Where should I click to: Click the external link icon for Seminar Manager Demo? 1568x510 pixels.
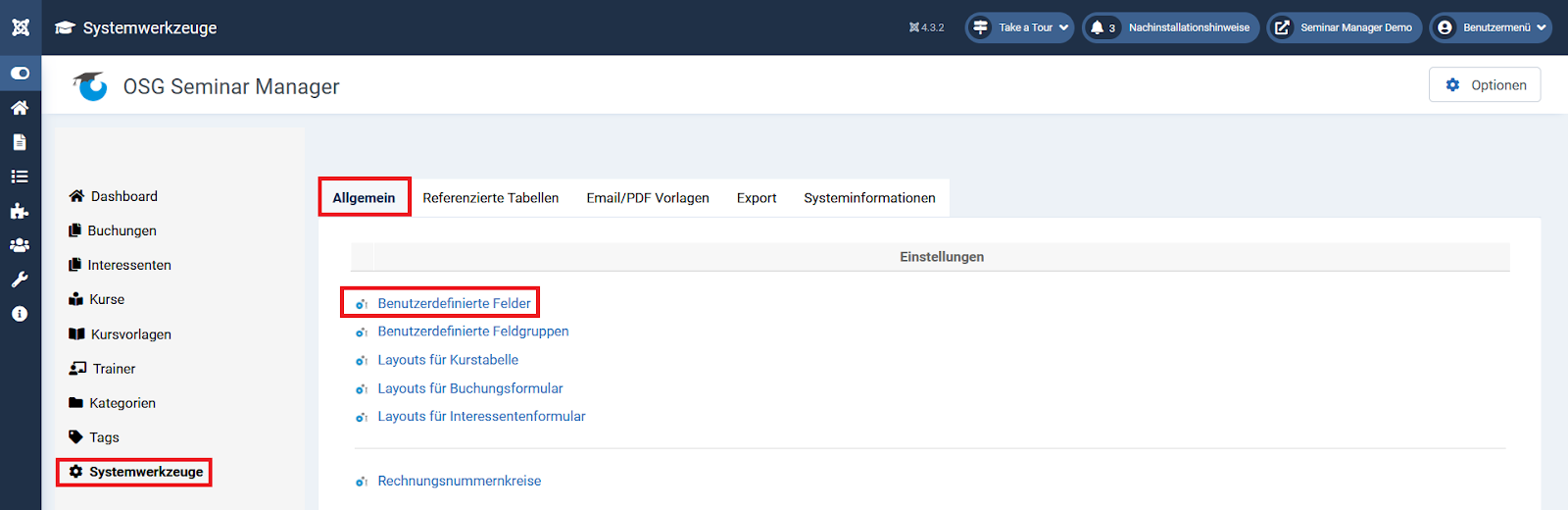click(x=1282, y=27)
